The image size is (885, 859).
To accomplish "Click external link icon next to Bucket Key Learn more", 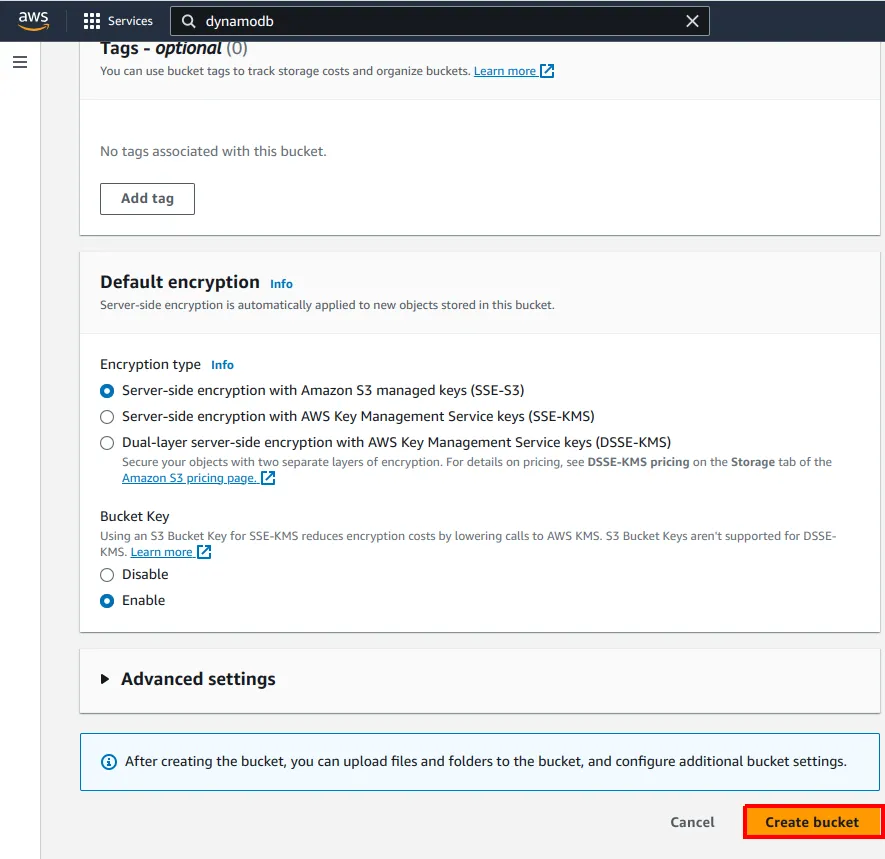I will pyautogui.click(x=204, y=551).
